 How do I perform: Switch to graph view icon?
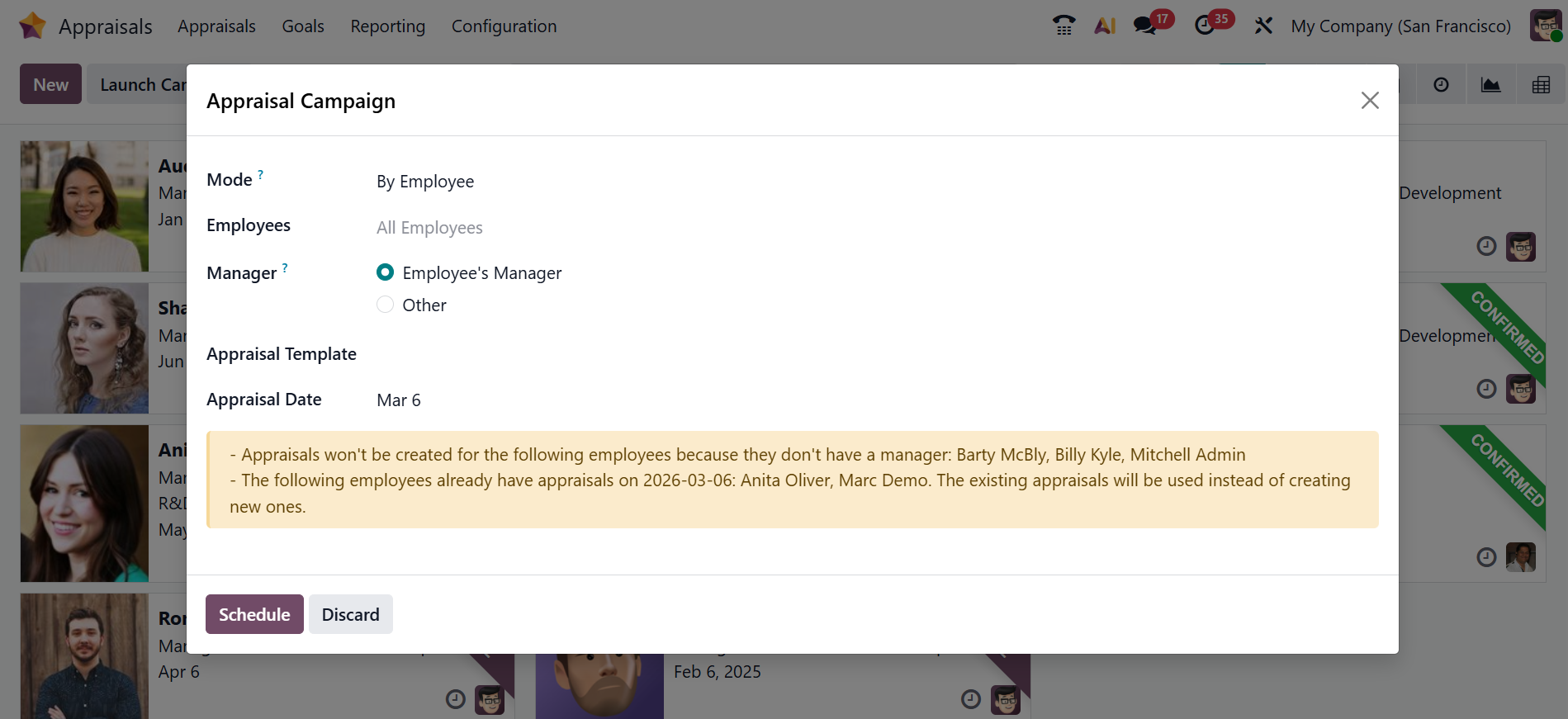pos(1490,85)
